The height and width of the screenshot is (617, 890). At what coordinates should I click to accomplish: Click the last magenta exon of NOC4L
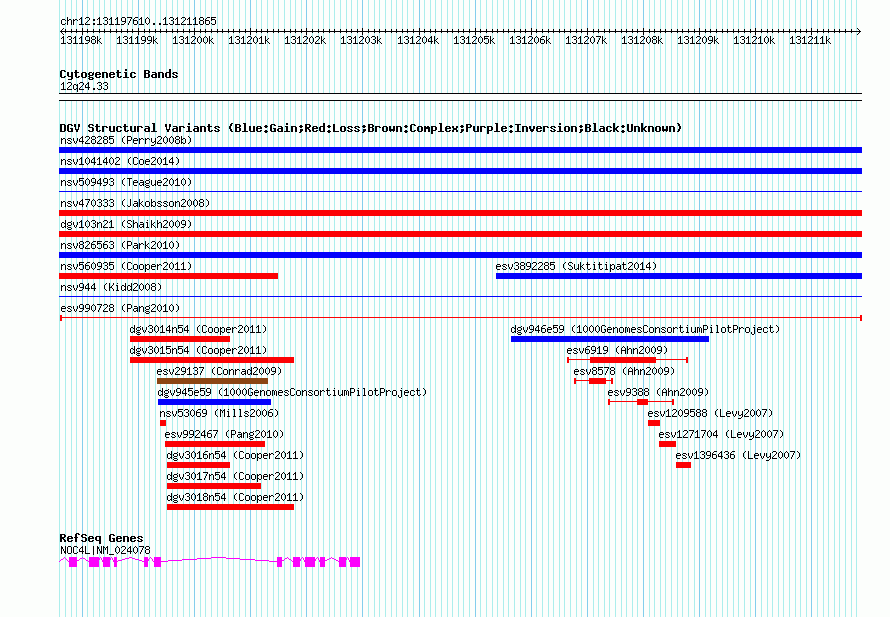pyautogui.click(x=355, y=562)
